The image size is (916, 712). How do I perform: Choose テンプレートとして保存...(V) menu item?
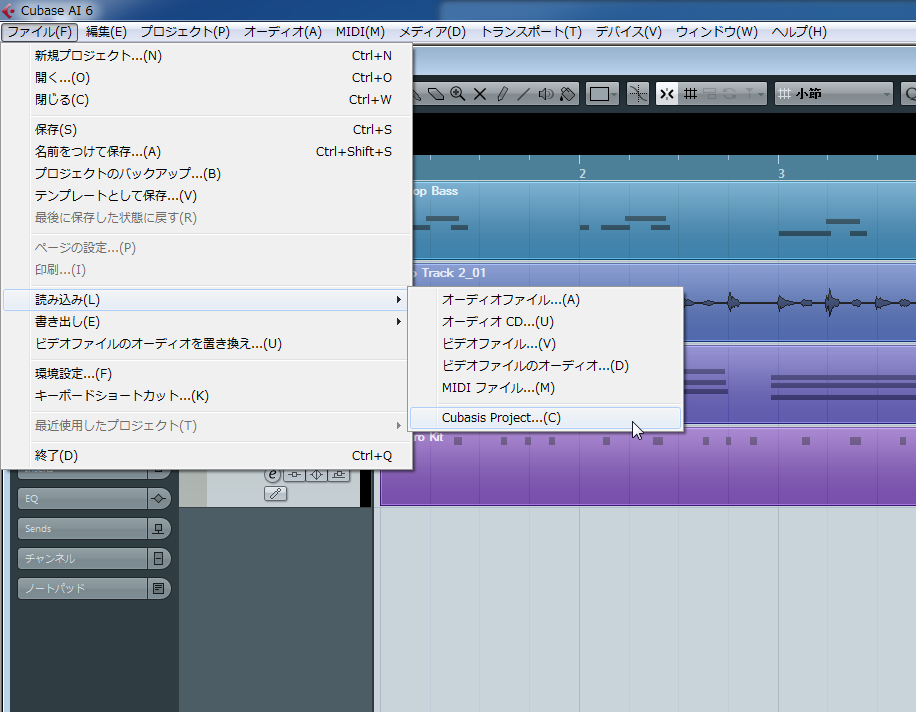[x=207, y=196]
